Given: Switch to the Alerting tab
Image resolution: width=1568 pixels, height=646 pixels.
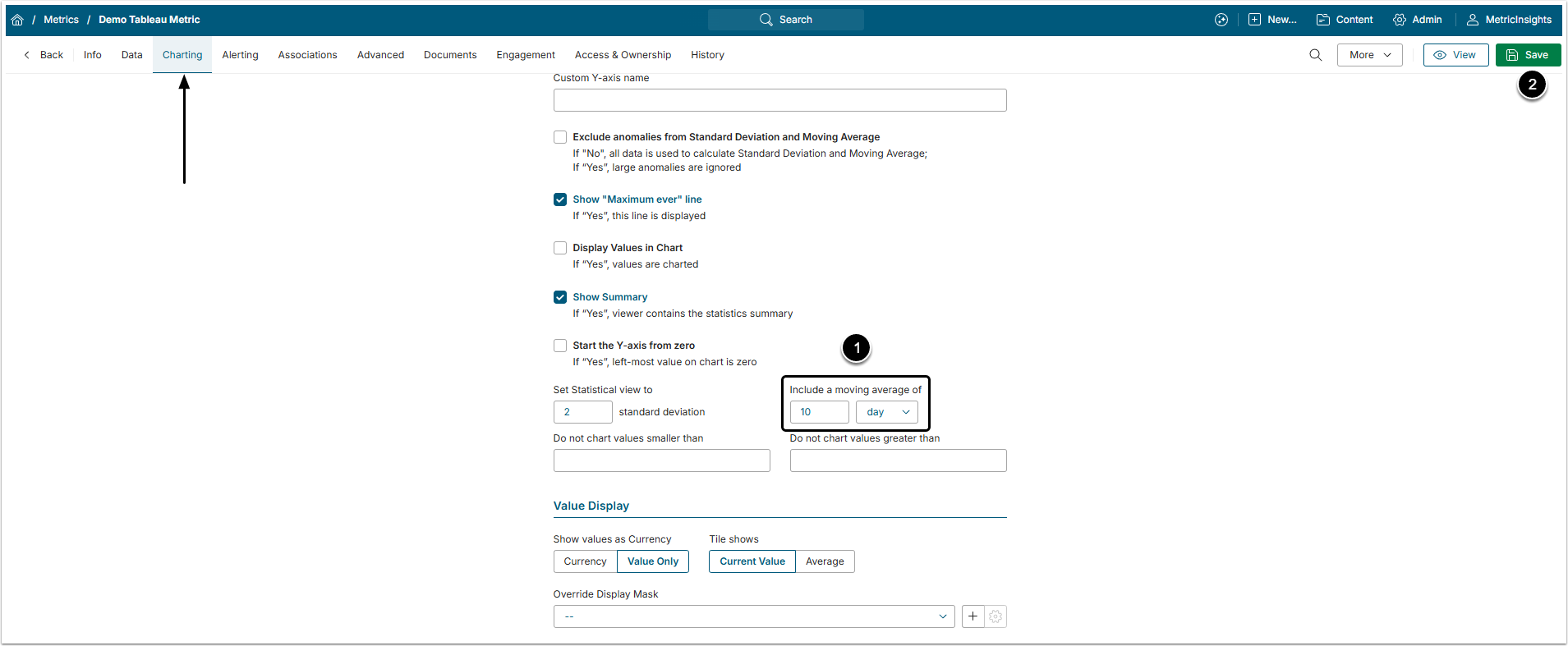Looking at the screenshot, I should point(240,55).
